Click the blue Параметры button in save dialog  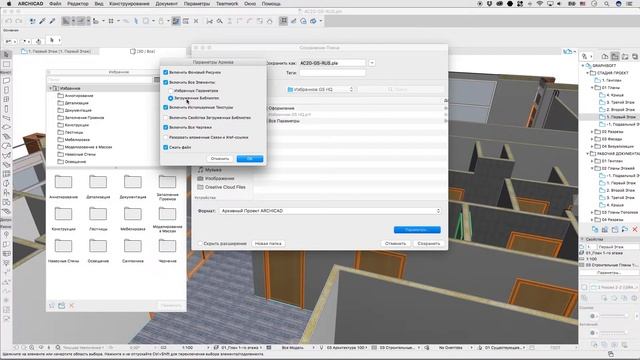(417, 230)
